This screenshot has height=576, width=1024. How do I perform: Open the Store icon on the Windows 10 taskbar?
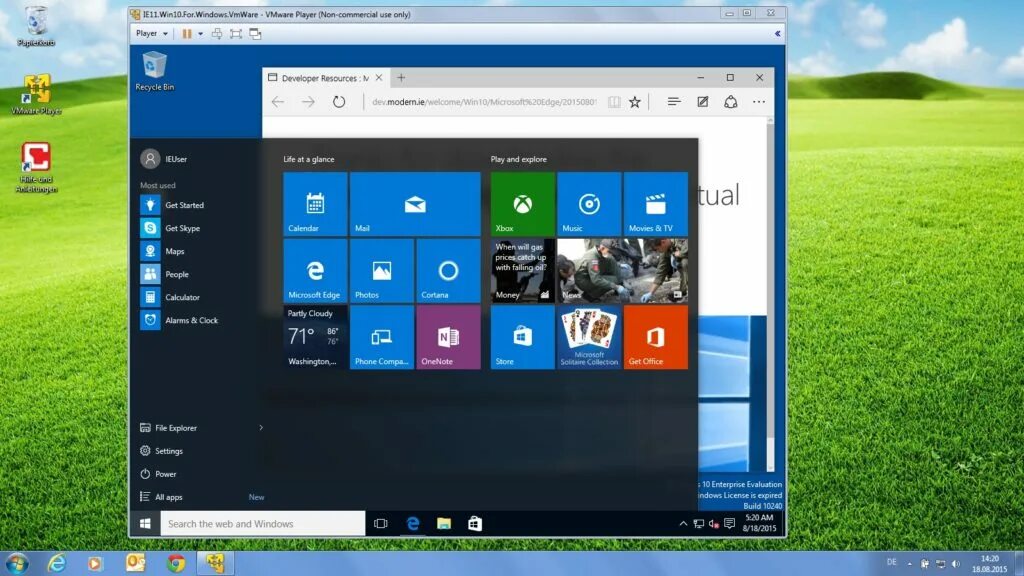click(474, 523)
